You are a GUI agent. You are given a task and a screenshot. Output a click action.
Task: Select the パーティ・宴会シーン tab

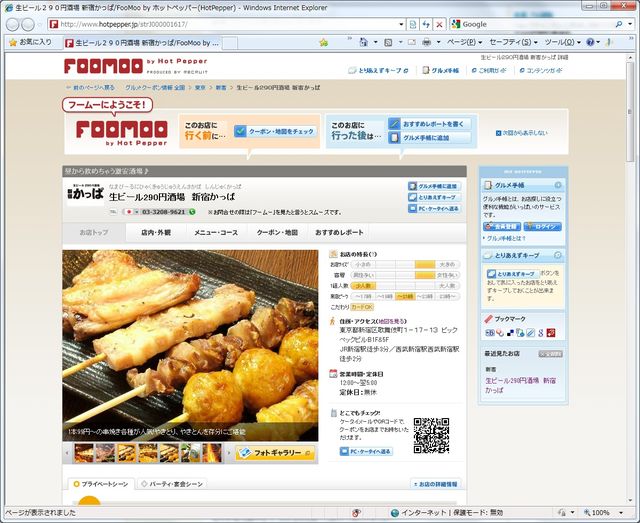coord(175,484)
